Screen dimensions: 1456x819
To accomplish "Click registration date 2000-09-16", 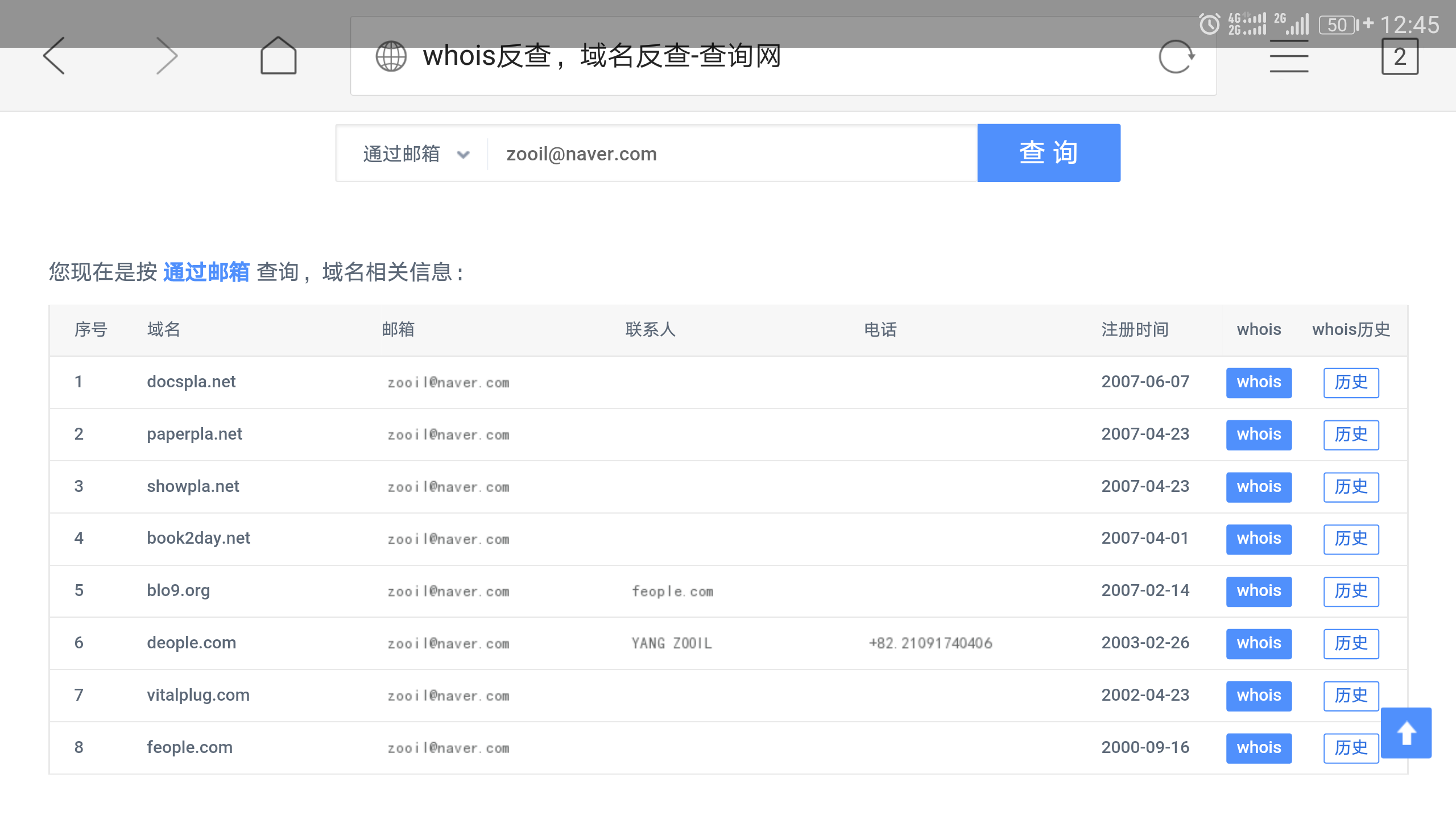I will pos(1145,747).
